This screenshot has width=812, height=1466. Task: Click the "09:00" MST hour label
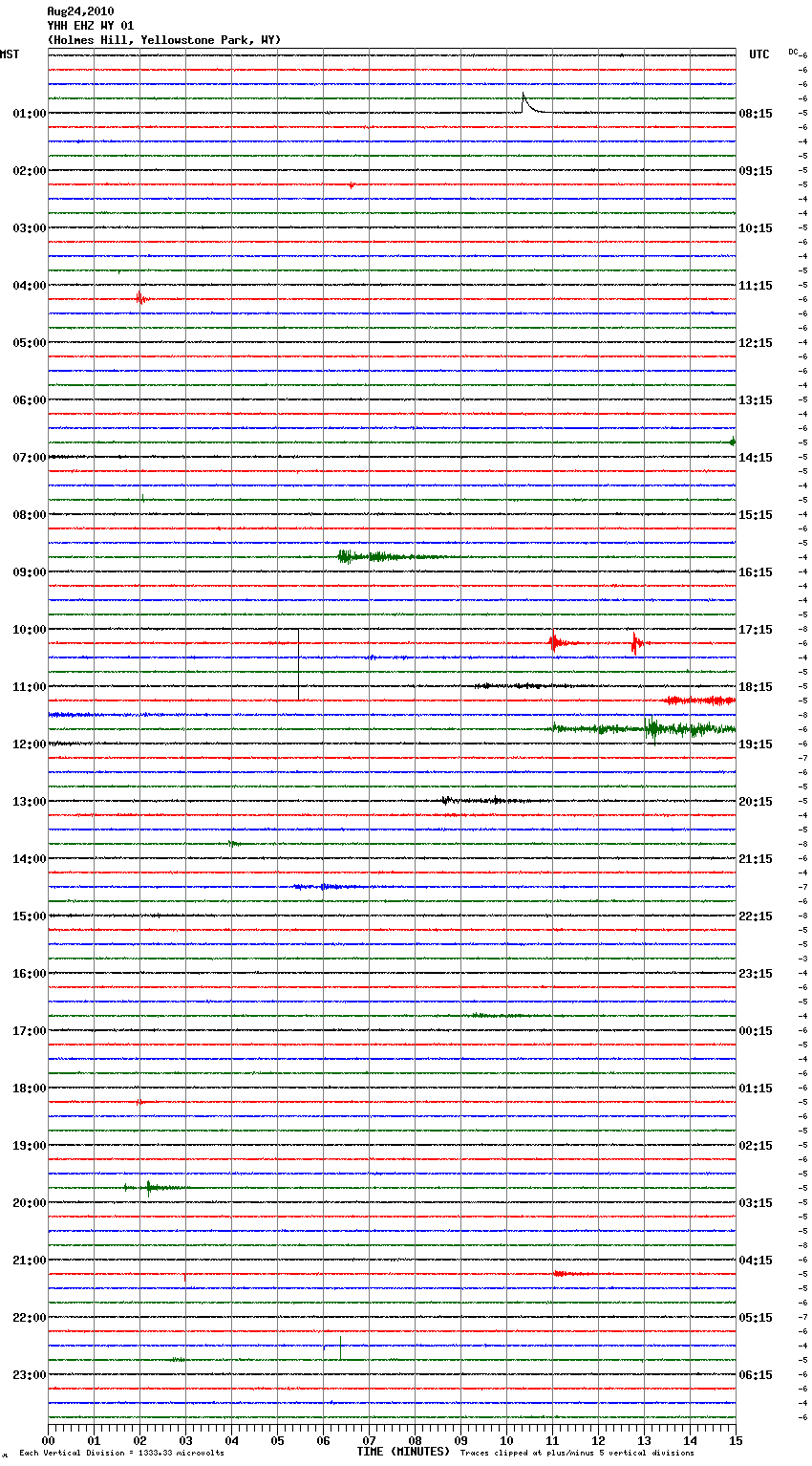coord(30,572)
